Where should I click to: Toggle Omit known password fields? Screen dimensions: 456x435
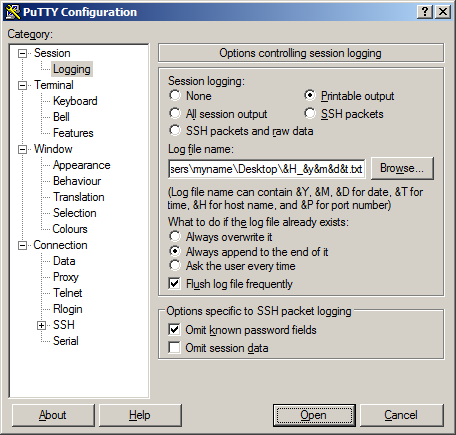(x=174, y=330)
